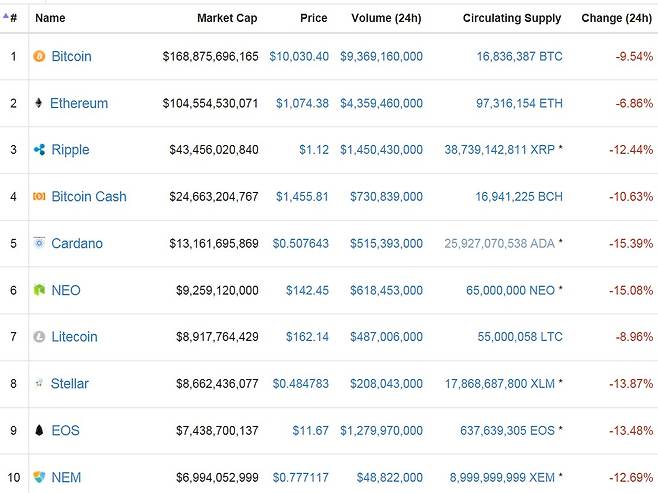Click the Cardano logo icon

pyautogui.click(x=39, y=243)
